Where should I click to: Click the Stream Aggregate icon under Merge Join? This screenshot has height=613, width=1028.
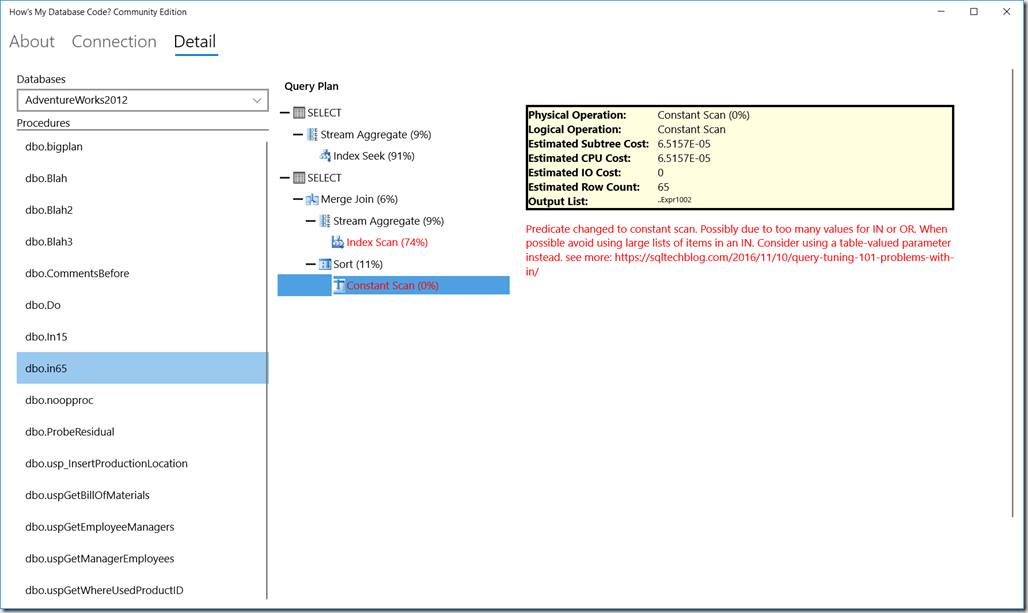pyautogui.click(x=325, y=221)
